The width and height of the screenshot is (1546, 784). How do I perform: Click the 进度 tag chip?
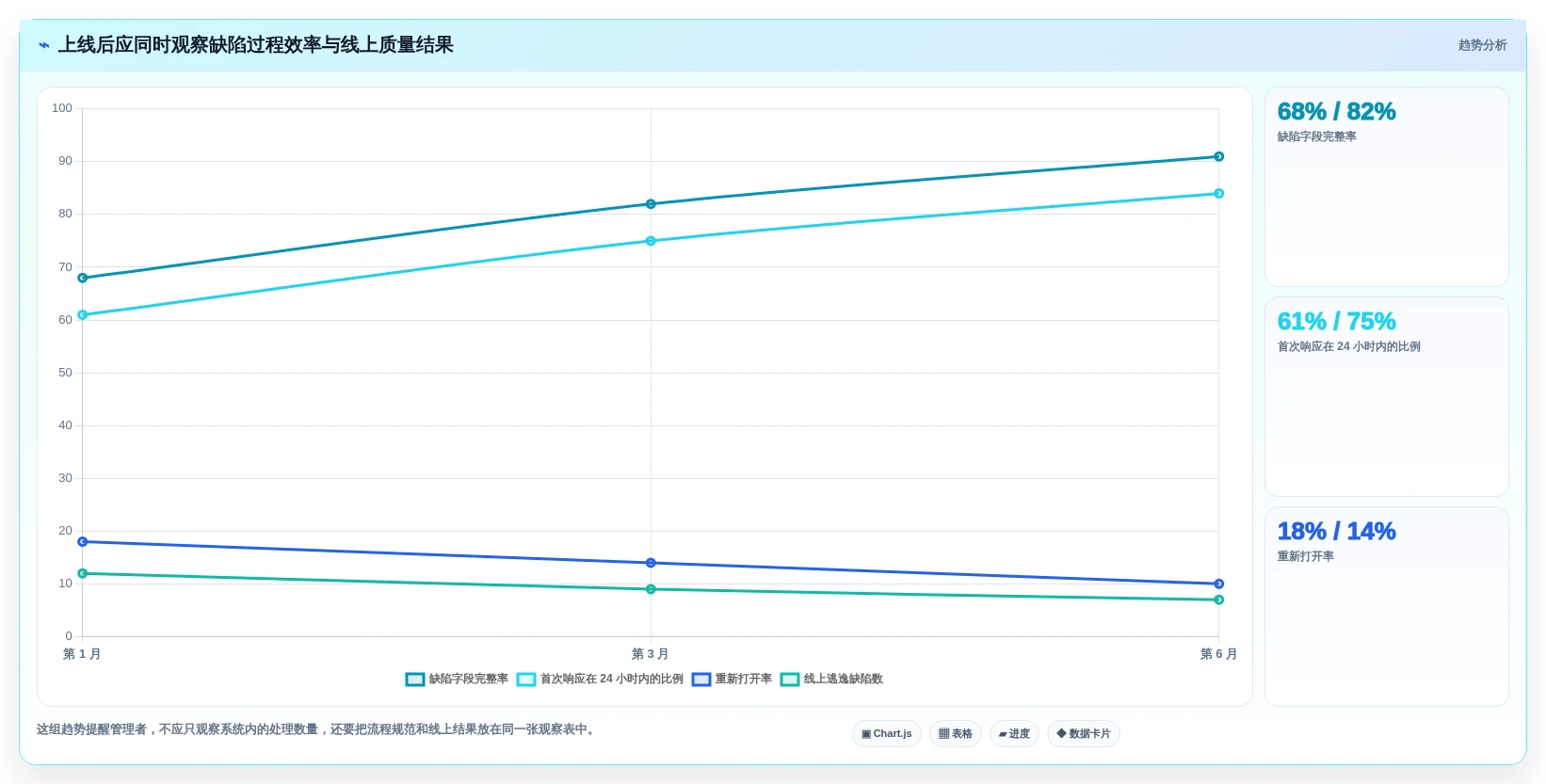coord(1014,734)
